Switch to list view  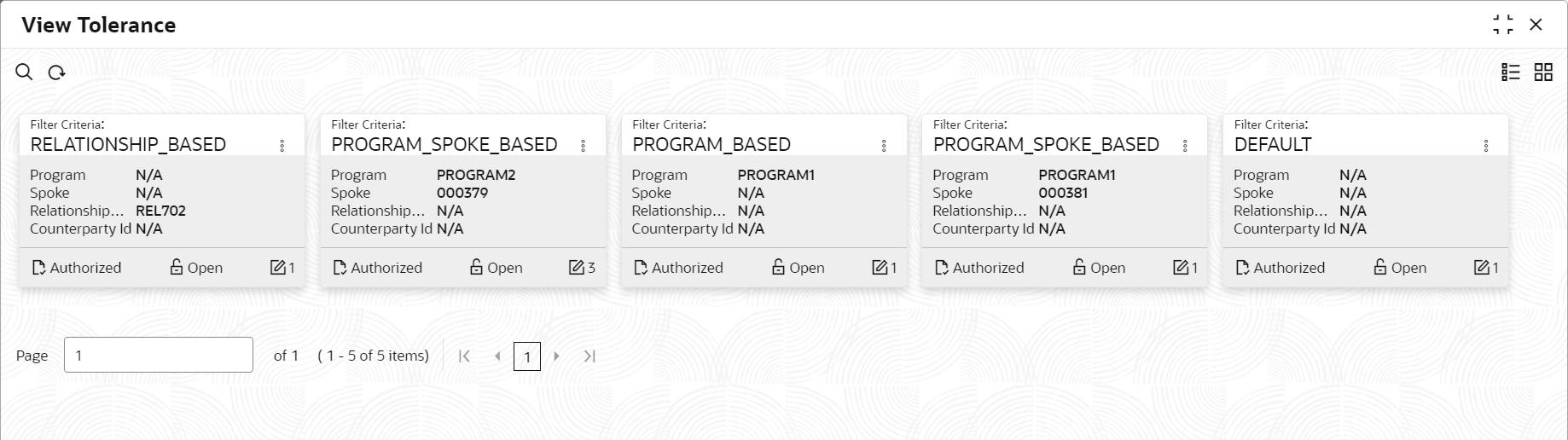1510,72
